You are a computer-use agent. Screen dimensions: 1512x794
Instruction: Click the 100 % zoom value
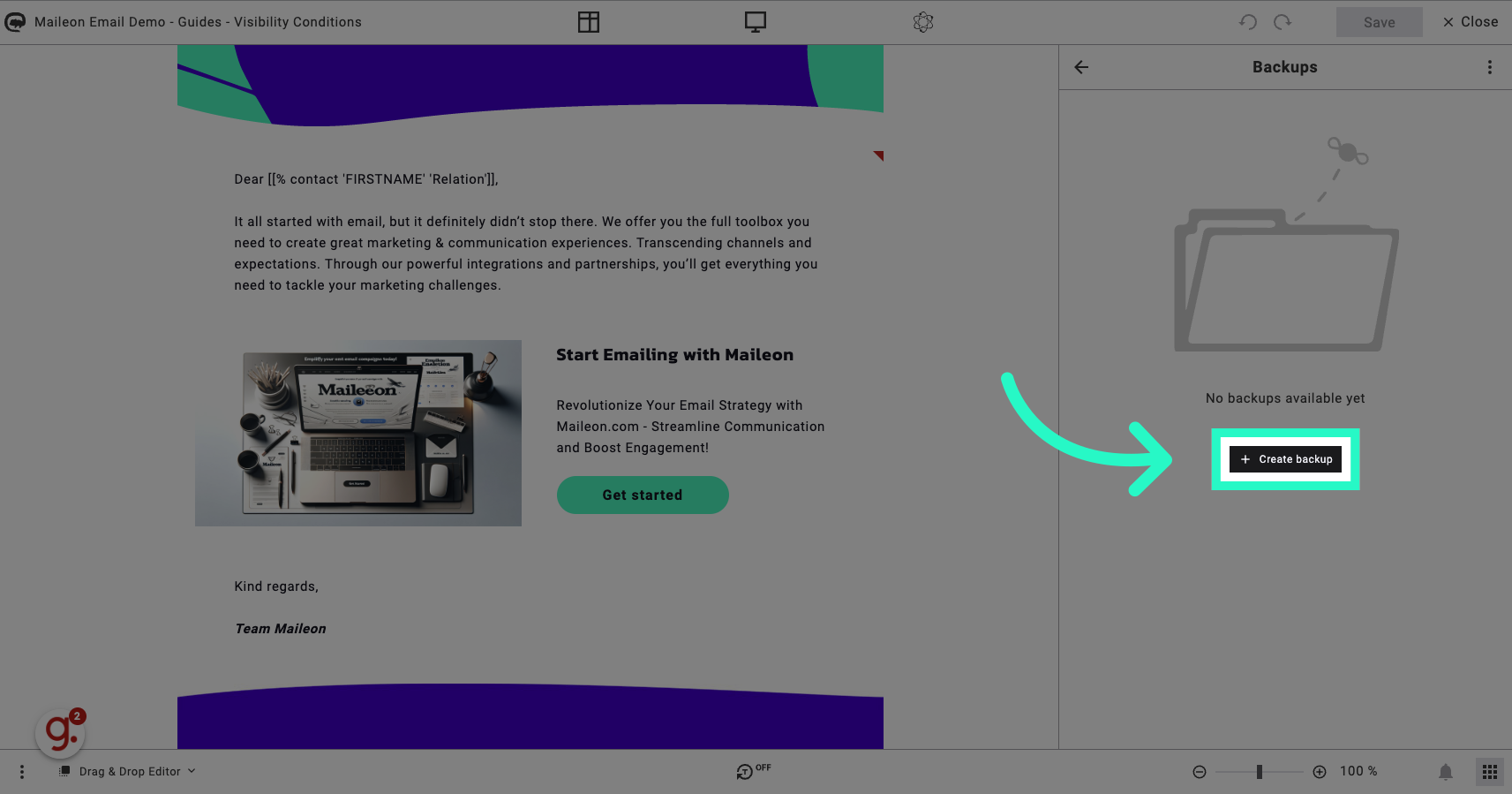[1358, 771]
